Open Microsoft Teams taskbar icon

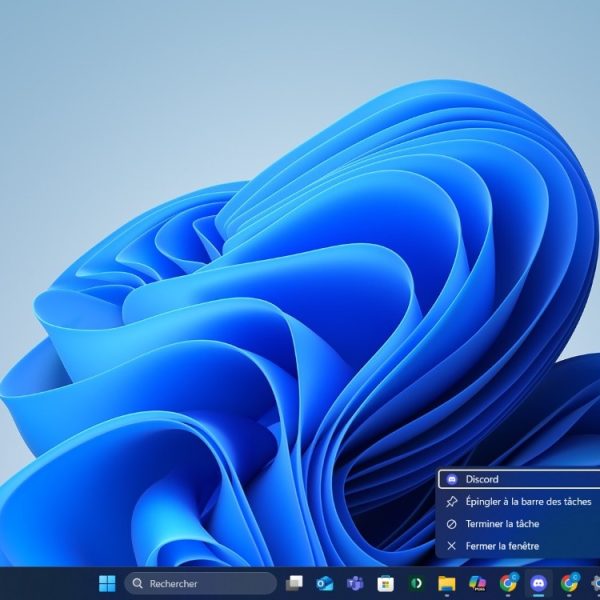click(355, 584)
